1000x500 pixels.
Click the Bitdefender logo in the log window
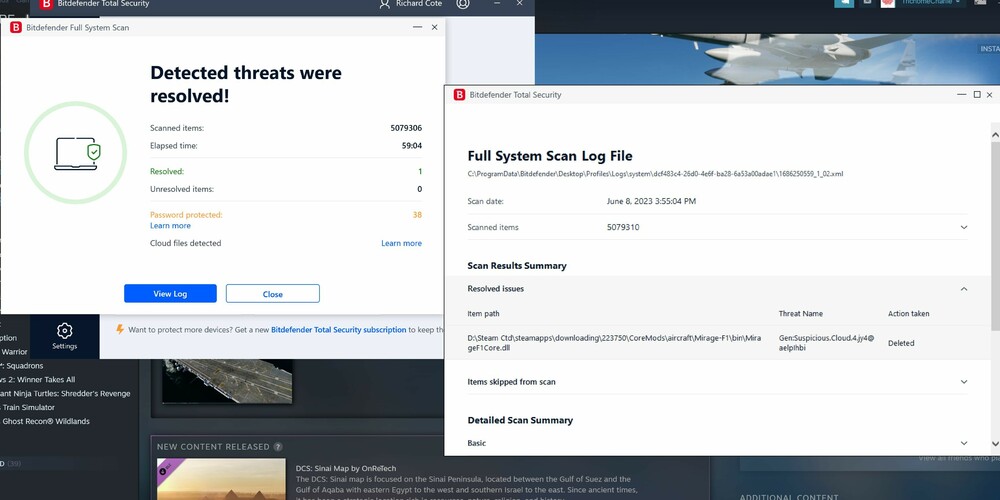coord(459,94)
